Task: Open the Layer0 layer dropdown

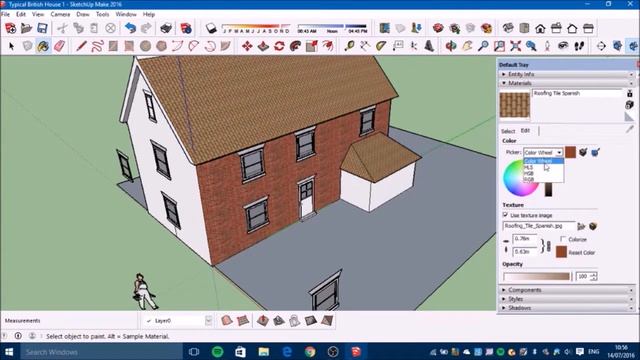Action: (x=209, y=321)
